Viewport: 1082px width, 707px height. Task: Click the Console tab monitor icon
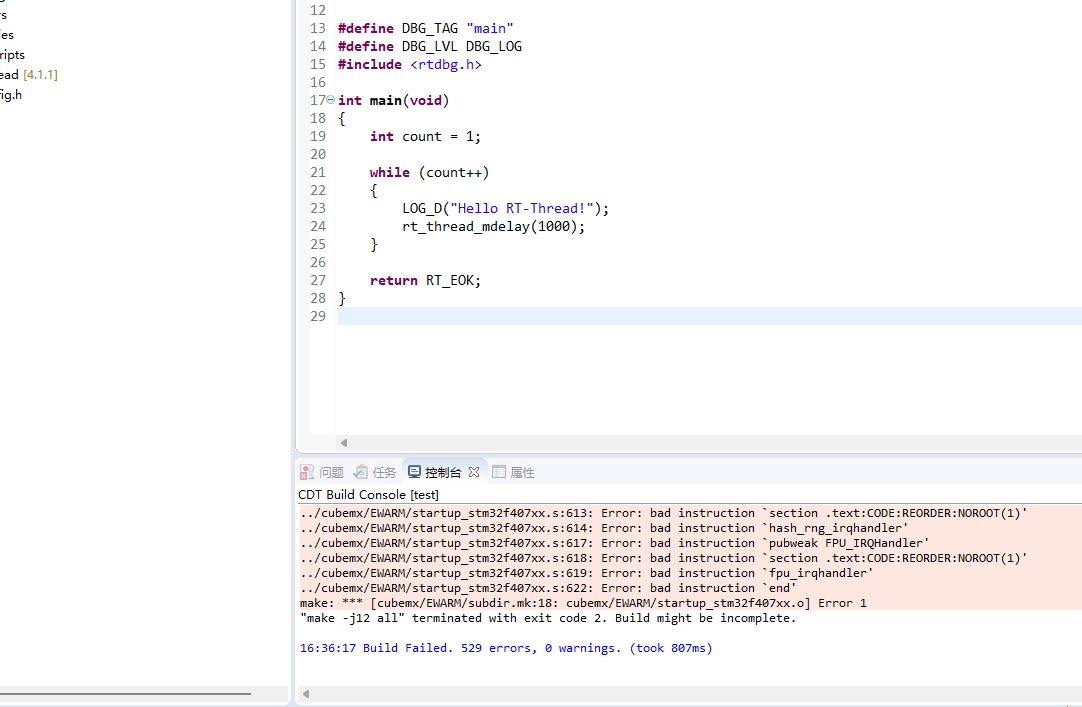[414, 472]
